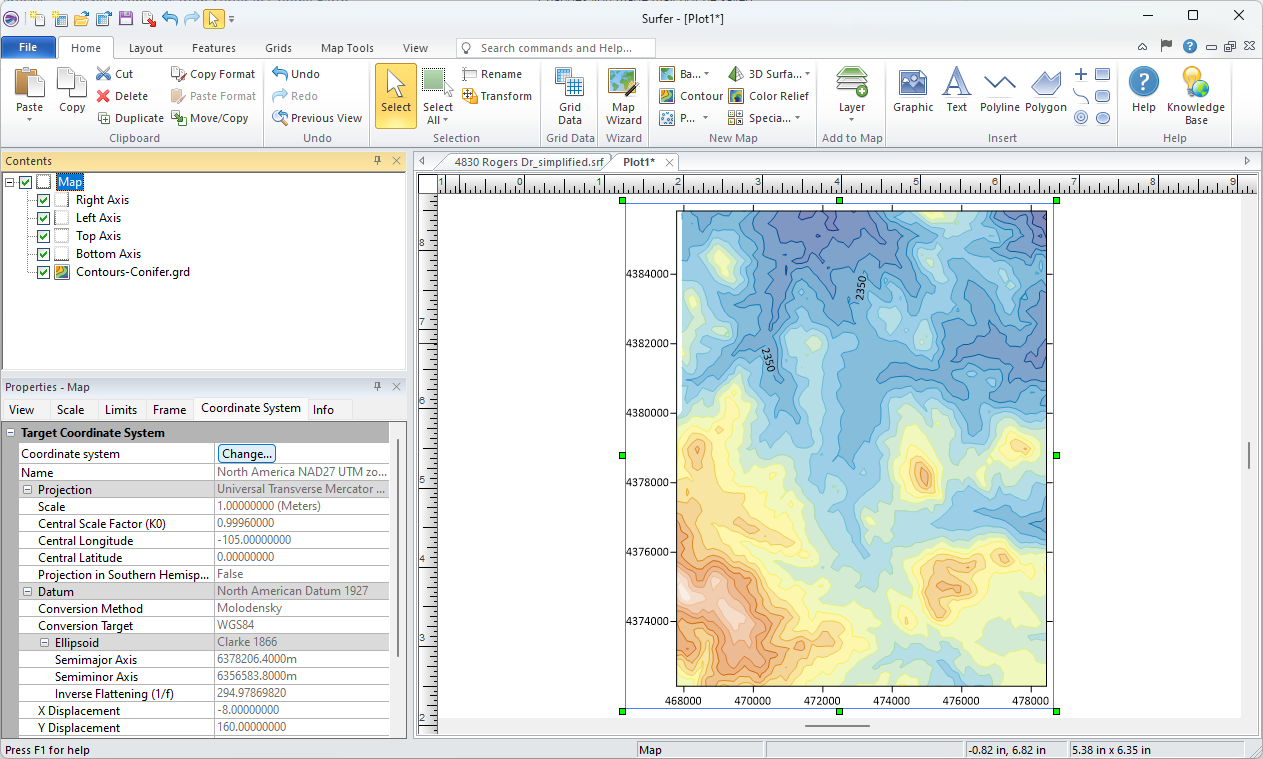Open the 3D Surface dropdown

pyautogui.click(x=807, y=74)
